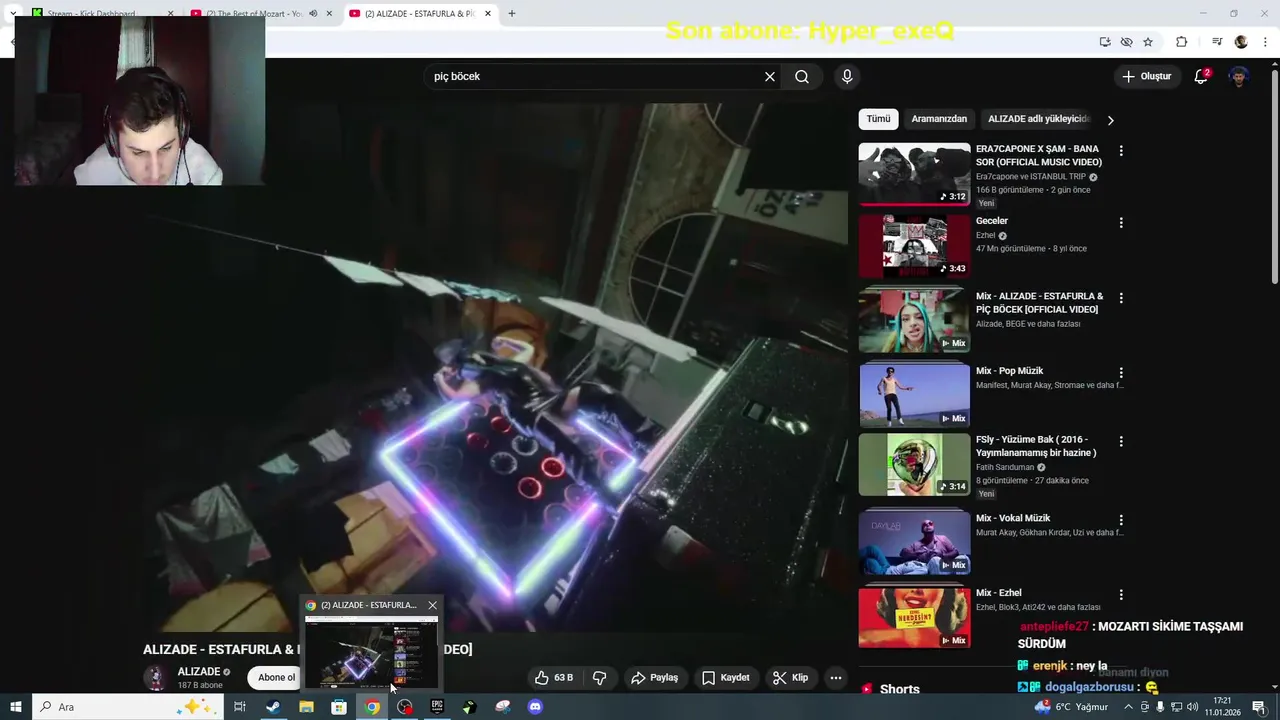Open File Explorer from the taskbar
Screen dimensions: 1280x720
coord(306,707)
